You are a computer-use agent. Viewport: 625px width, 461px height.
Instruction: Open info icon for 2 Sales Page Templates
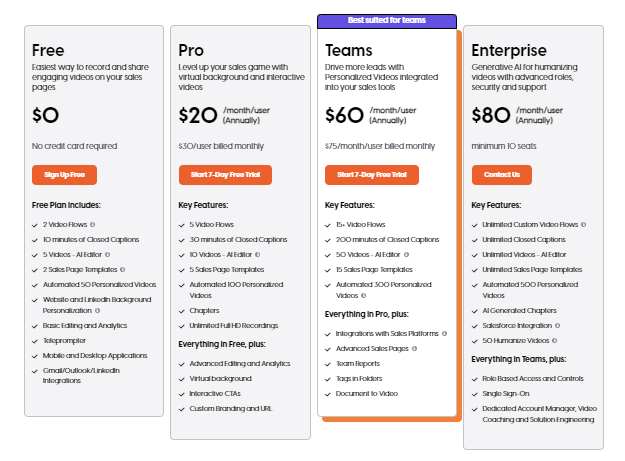(x=123, y=269)
